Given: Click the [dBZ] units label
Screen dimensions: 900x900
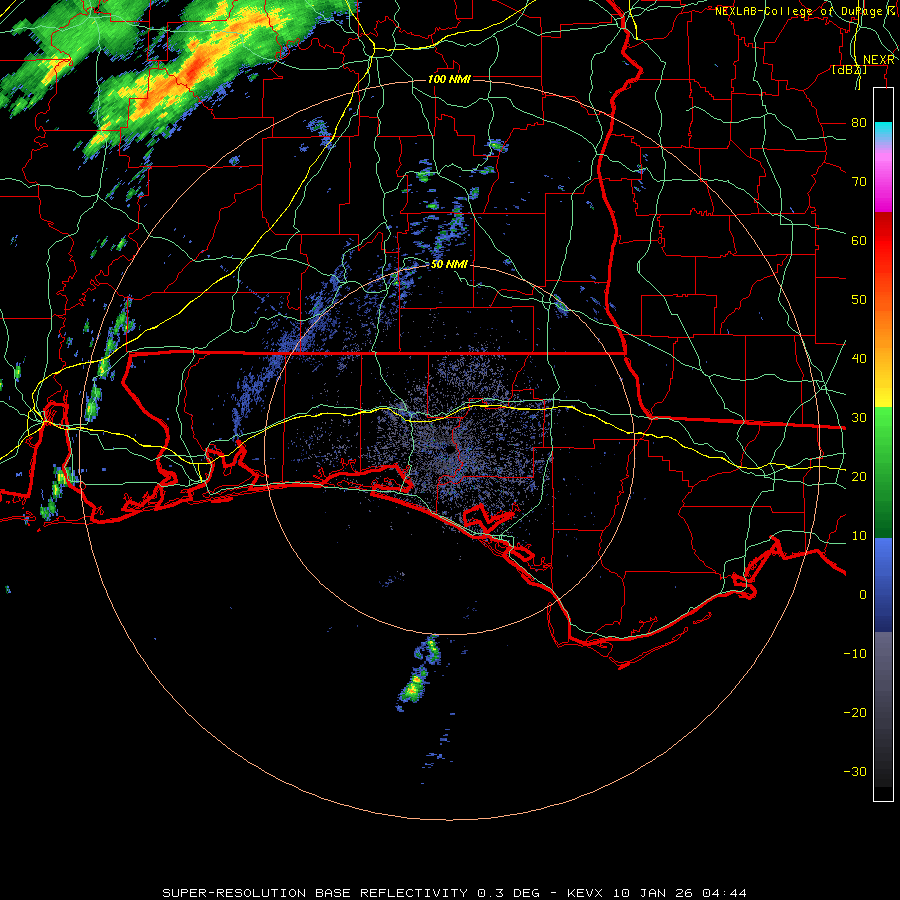Looking at the screenshot, I should [849, 70].
